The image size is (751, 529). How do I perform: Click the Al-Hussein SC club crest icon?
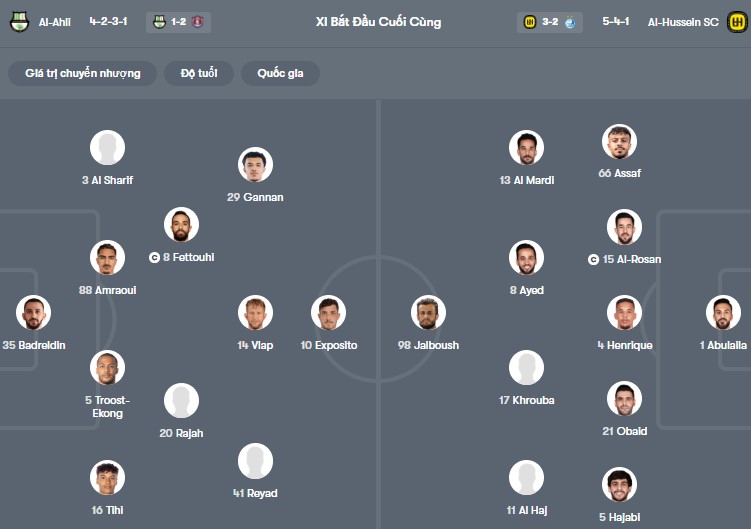[x=738, y=22]
